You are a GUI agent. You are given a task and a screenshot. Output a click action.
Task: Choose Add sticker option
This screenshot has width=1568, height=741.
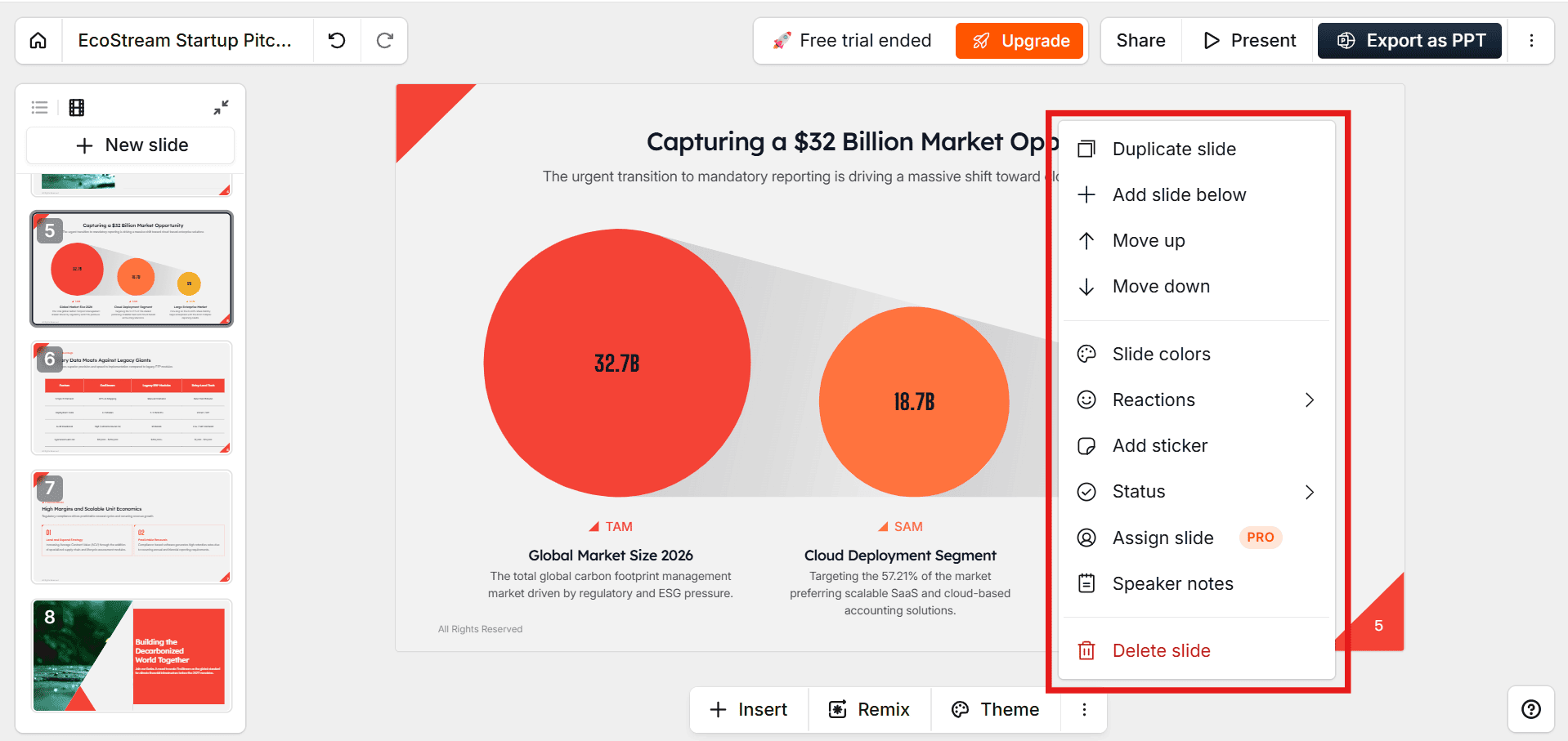point(1197,445)
